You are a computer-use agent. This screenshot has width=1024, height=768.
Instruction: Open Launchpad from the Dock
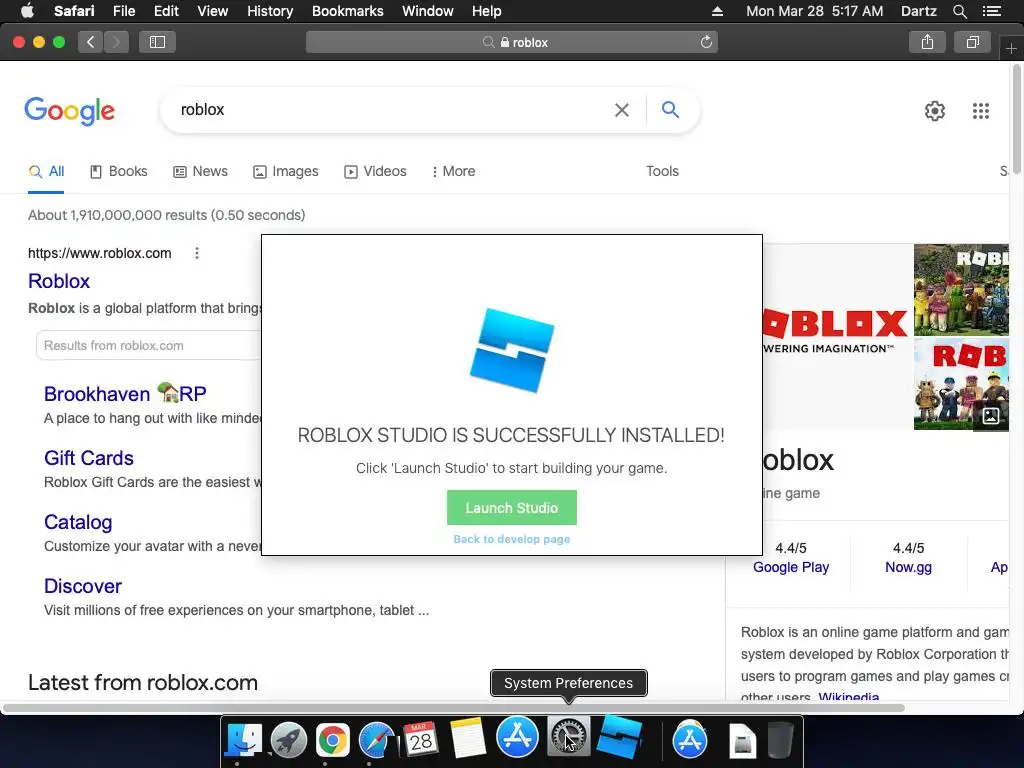tap(289, 740)
